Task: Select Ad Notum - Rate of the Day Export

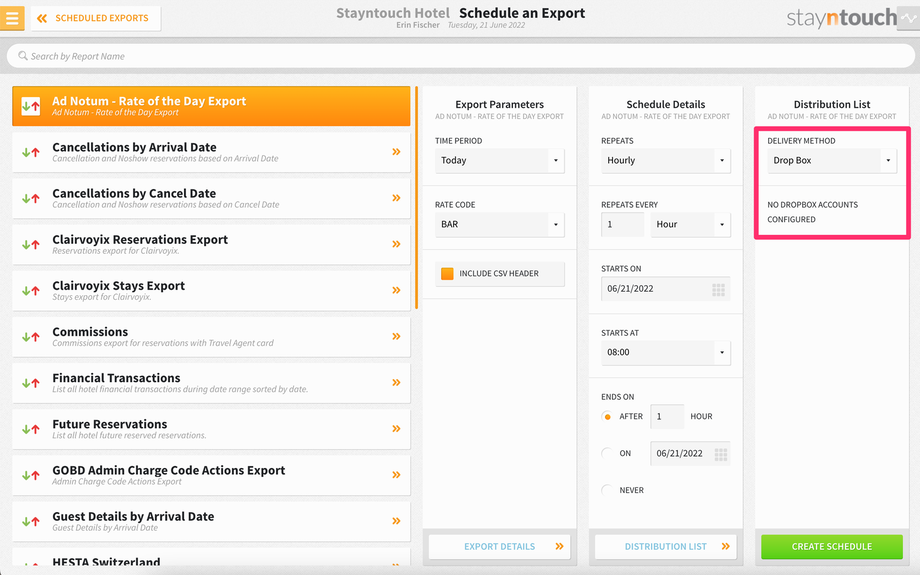Action: click(211, 106)
